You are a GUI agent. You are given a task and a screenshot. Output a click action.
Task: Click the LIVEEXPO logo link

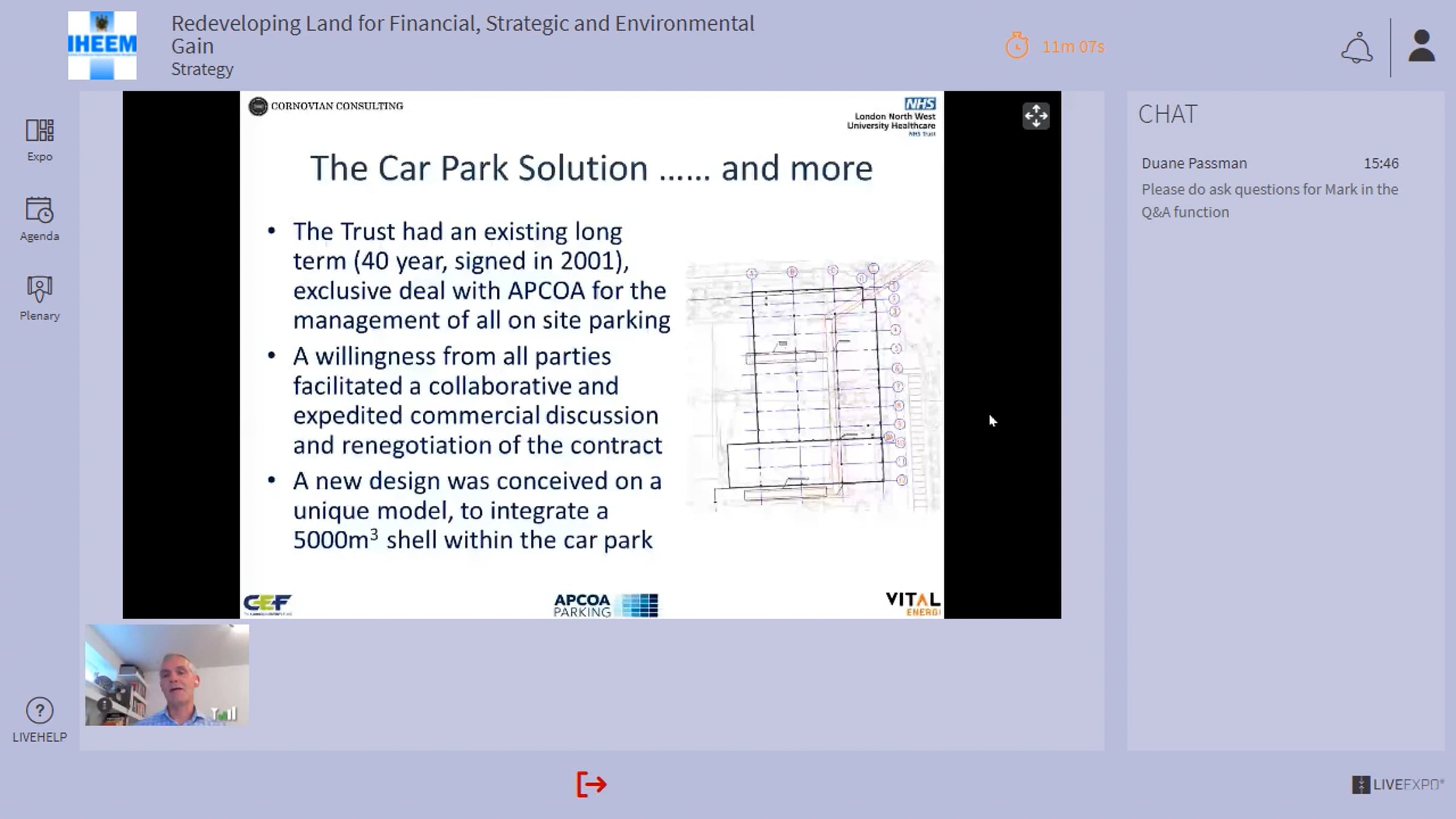(1397, 784)
